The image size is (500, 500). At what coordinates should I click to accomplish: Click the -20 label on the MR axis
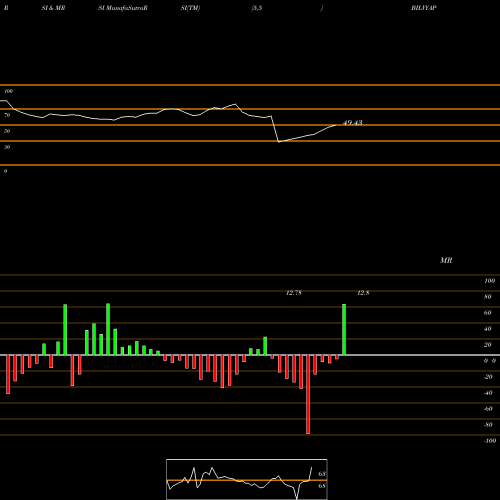[x=488, y=377]
